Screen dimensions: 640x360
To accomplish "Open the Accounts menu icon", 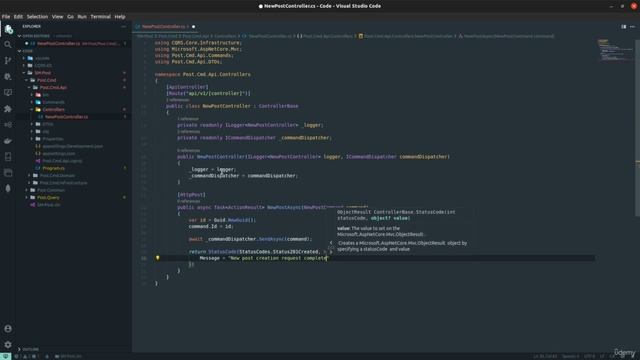I will point(8,329).
